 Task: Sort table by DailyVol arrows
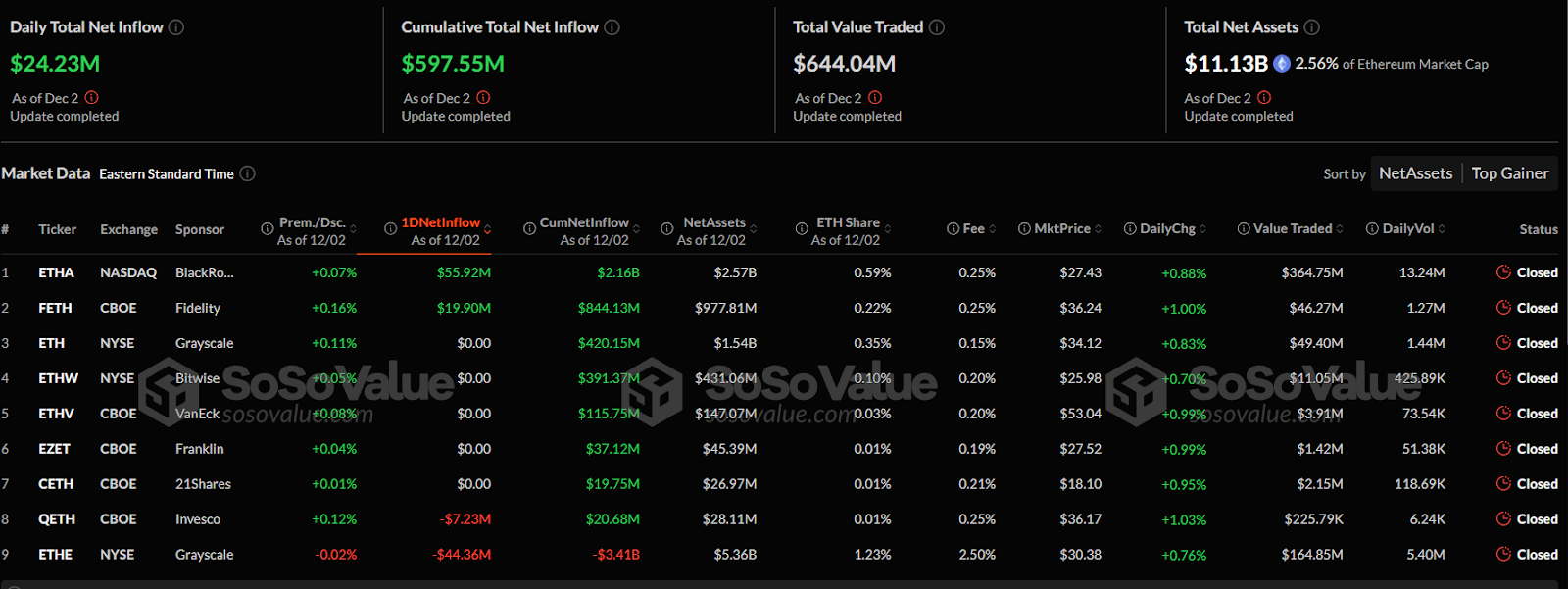pos(1442,229)
